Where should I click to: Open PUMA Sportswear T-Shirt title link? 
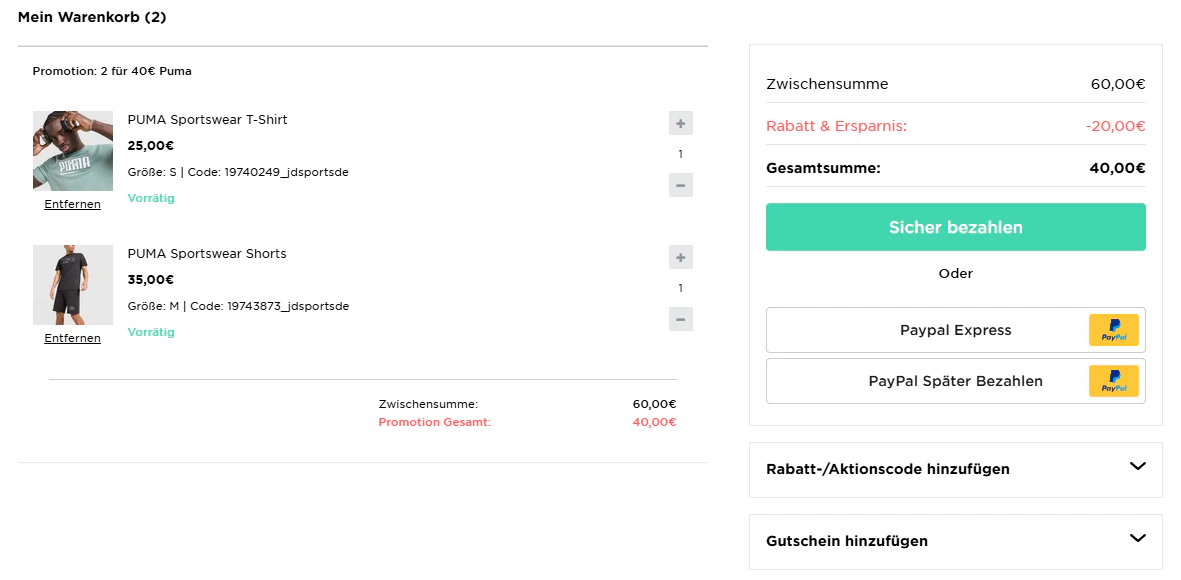click(207, 119)
